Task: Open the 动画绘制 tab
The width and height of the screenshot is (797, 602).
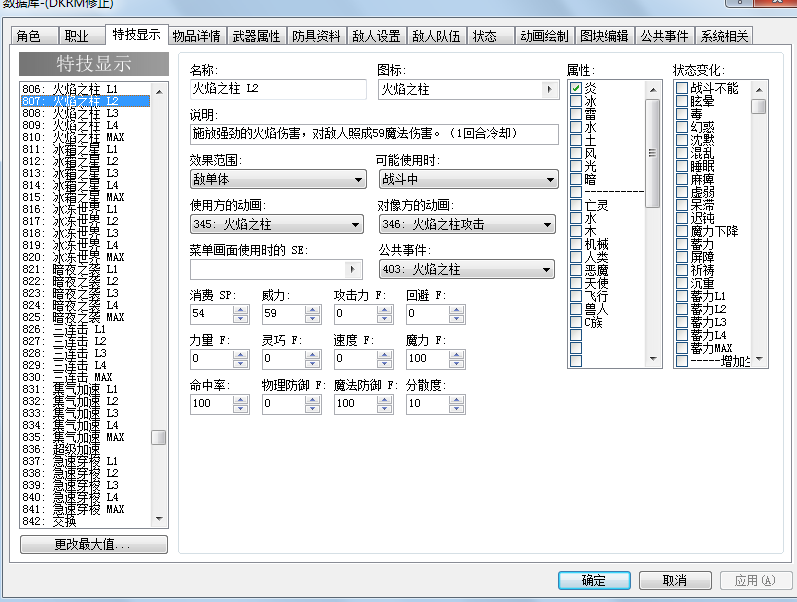Action: click(x=544, y=36)
